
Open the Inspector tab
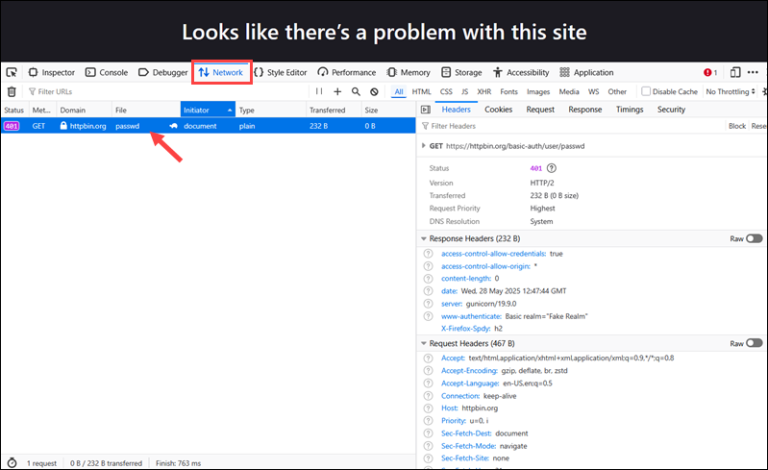coord(51,72)
